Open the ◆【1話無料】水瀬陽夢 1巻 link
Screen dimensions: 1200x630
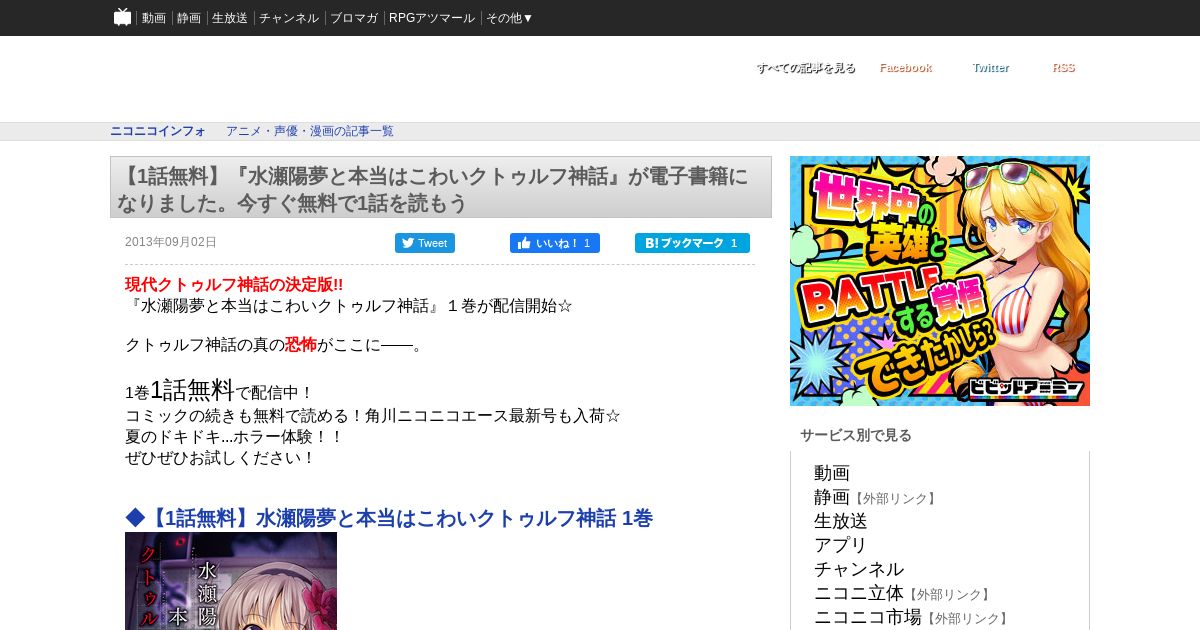point(389,518)
